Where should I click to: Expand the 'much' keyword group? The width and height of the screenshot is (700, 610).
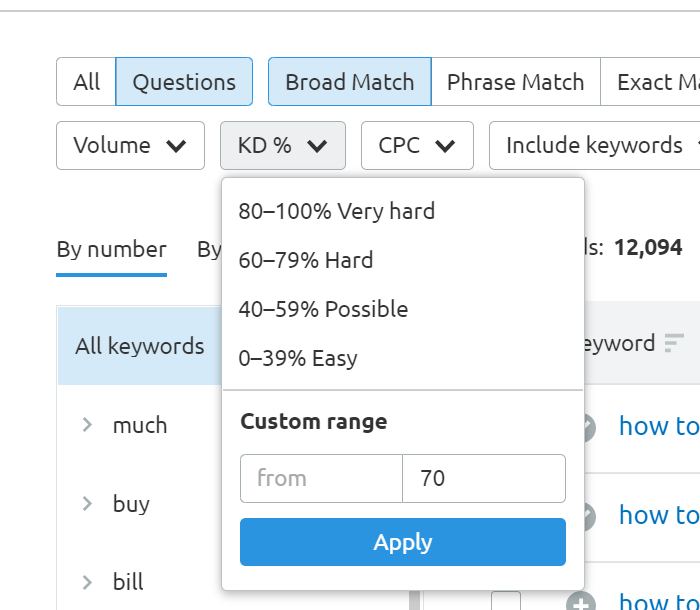click(x=87, y=425)
